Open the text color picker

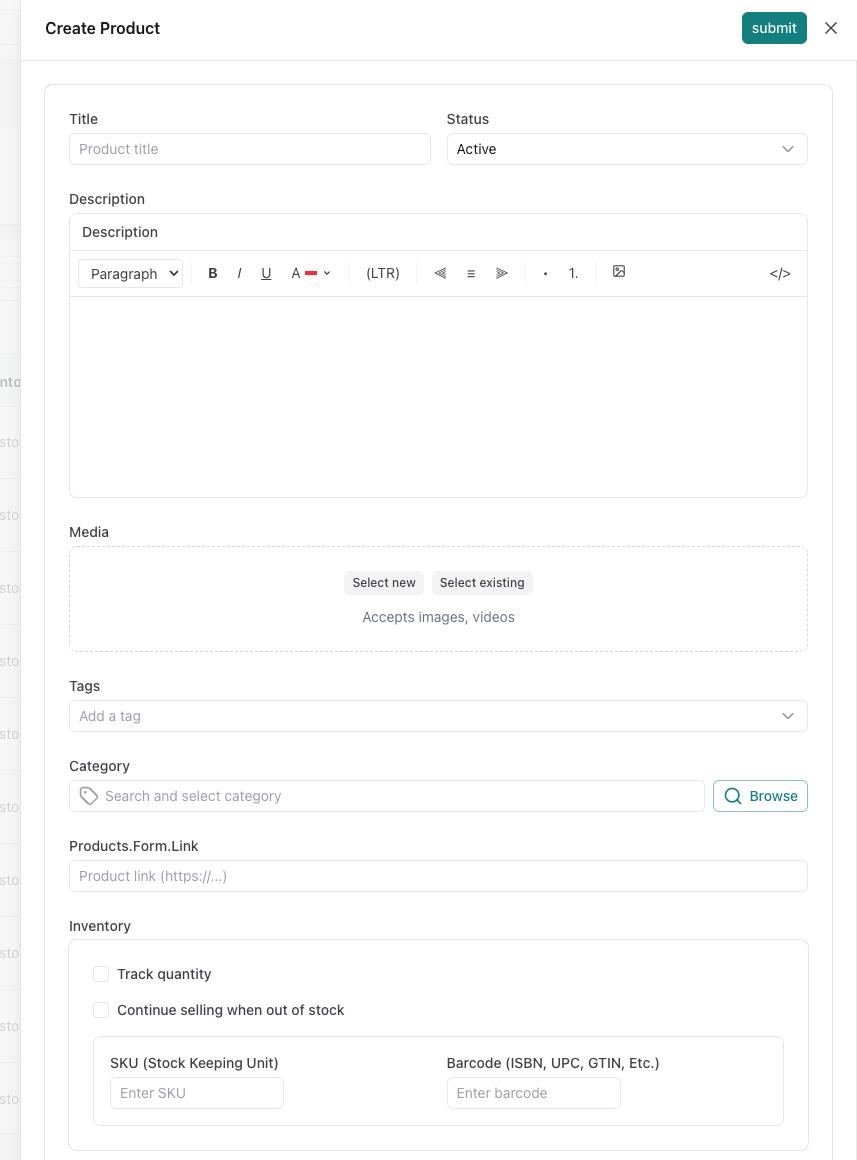pos(311,273)
